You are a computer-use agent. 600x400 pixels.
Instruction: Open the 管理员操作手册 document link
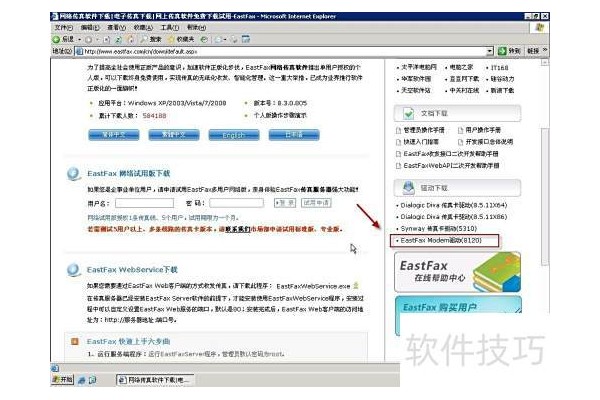point(424,130)
